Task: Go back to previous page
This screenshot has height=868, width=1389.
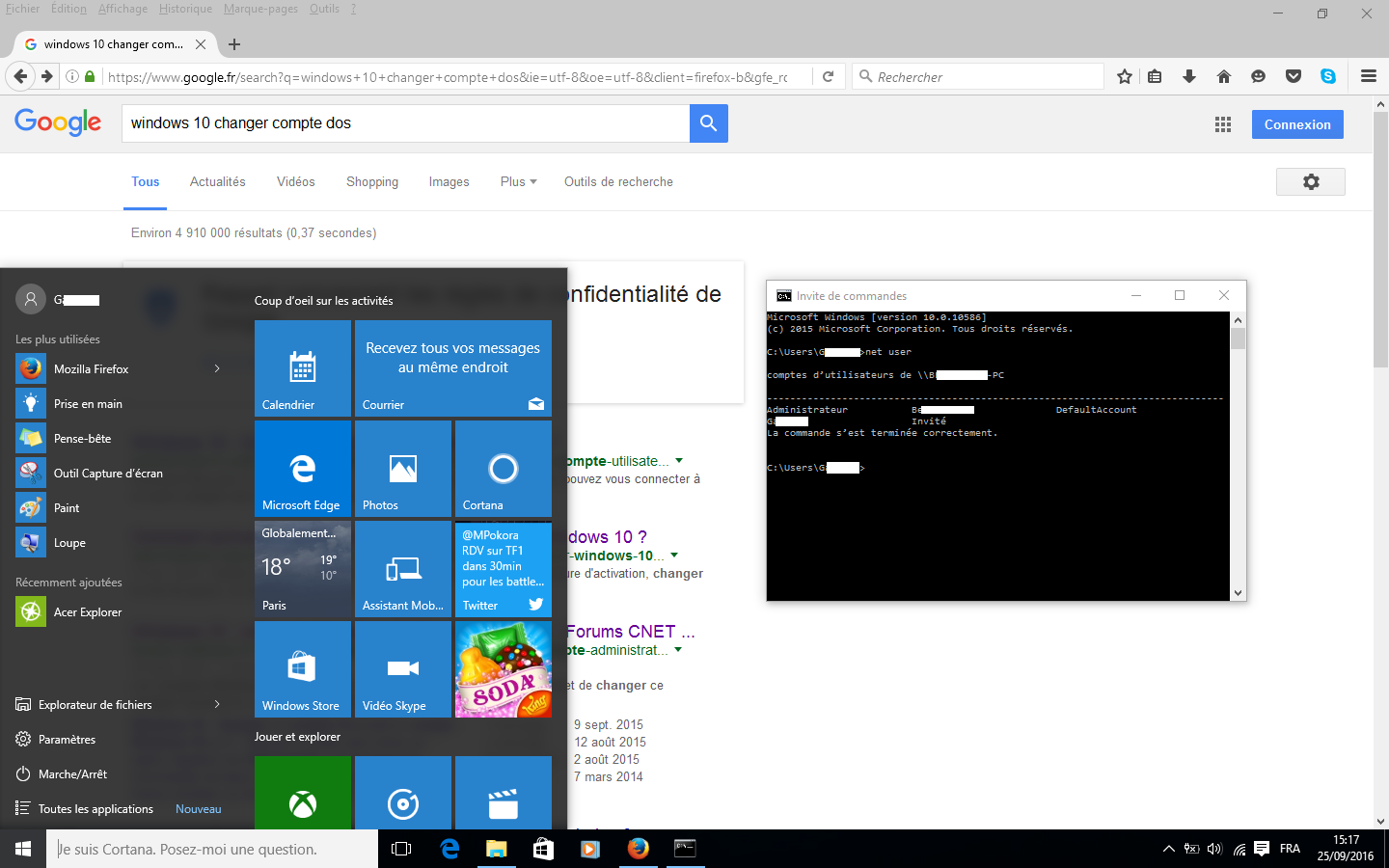Action: [x=19, y=76]
